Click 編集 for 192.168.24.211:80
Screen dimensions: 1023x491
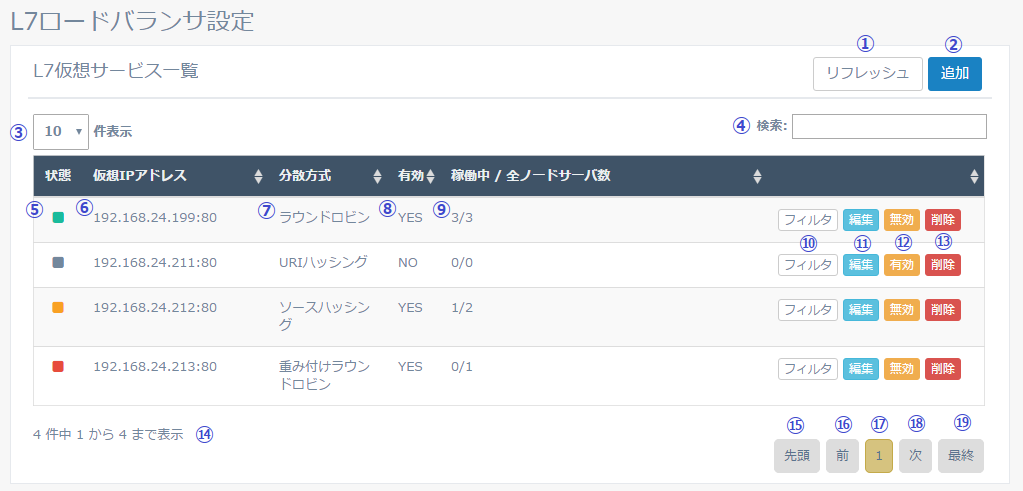tap(861, 265)
